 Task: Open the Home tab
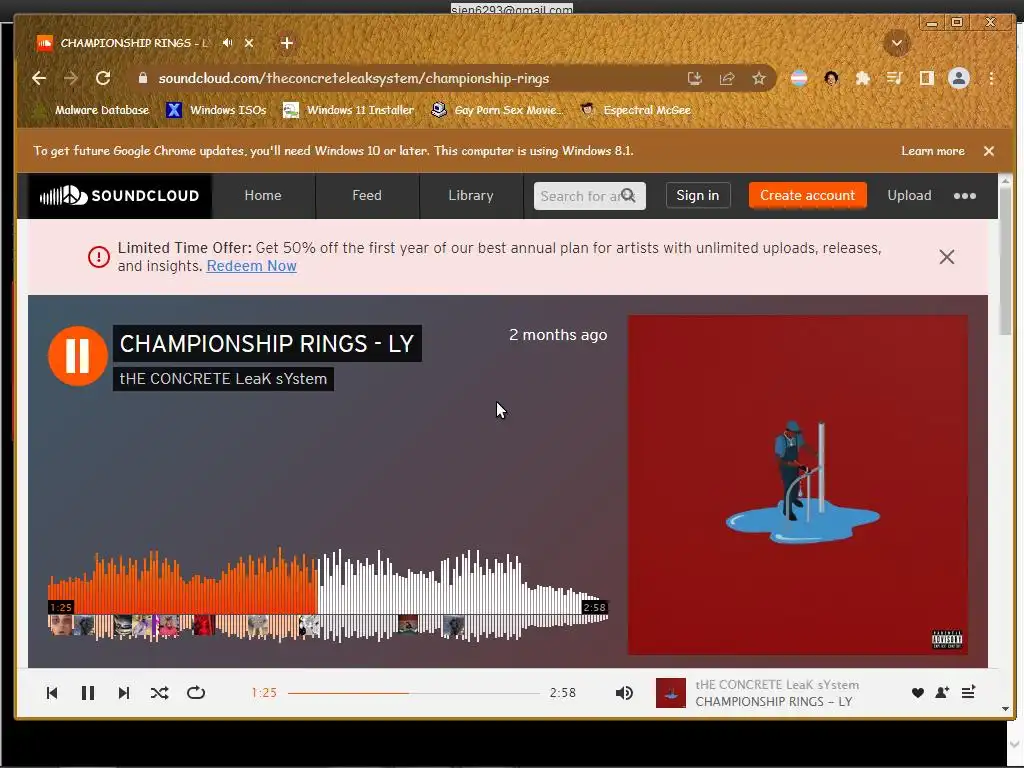(263, 195)
